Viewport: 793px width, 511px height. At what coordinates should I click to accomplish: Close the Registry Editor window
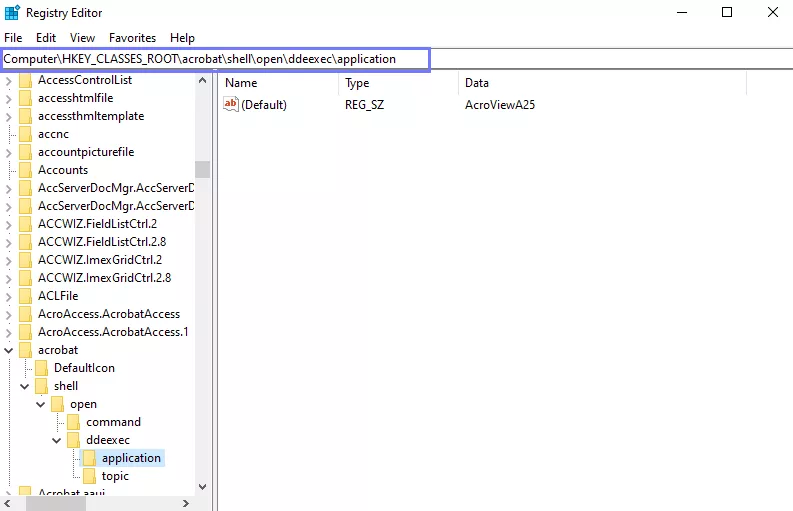pos(772,12)
